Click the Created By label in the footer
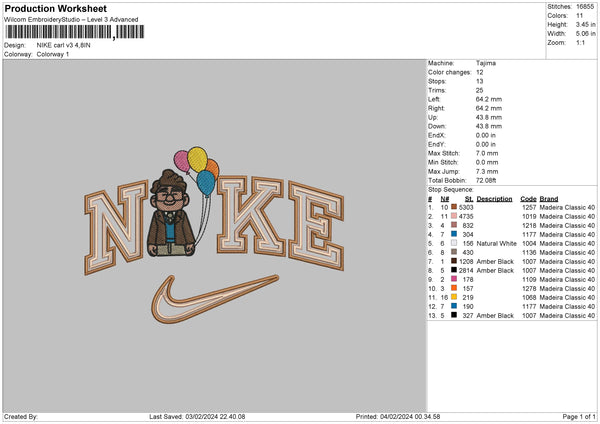The image size is (600, 424). (21, 416)
